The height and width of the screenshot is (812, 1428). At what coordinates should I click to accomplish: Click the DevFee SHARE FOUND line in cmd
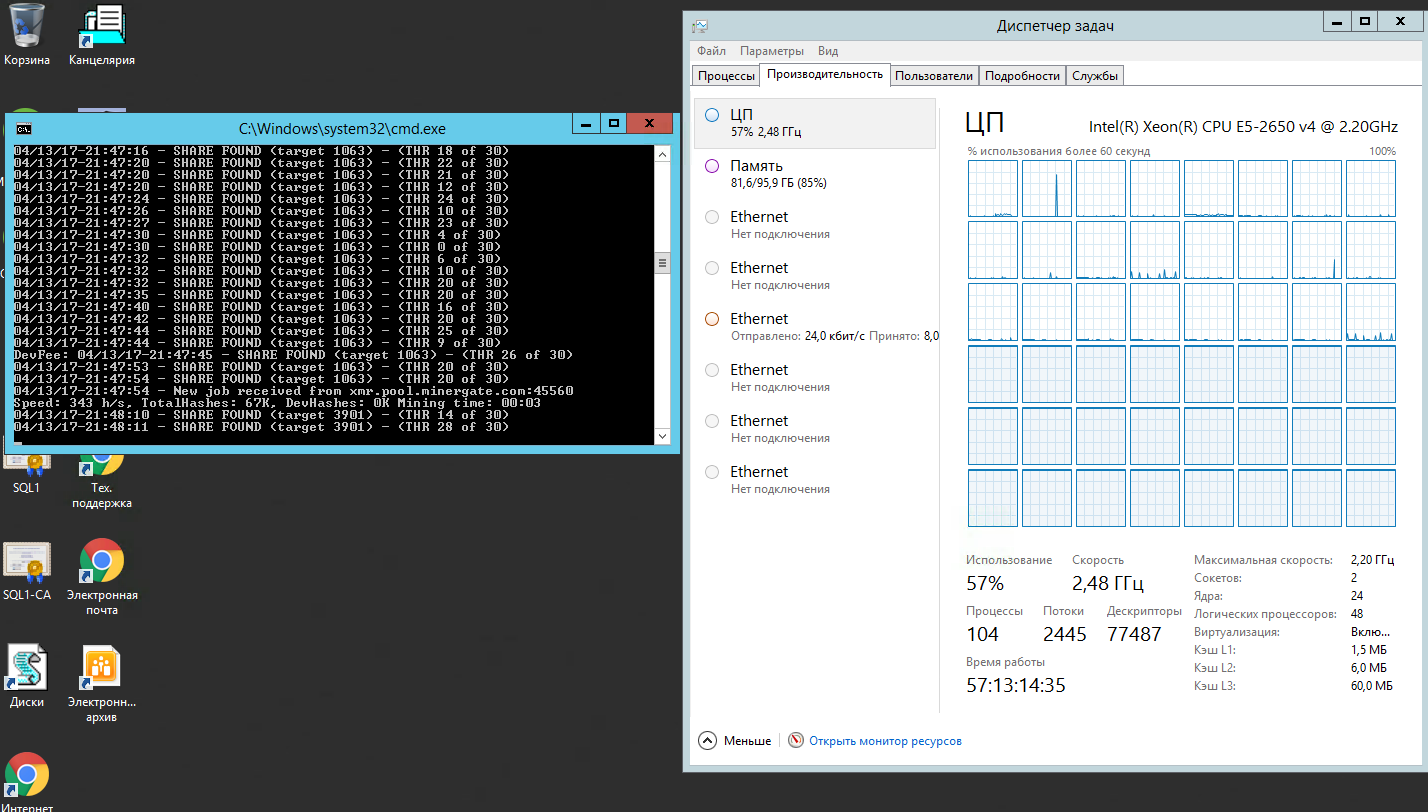pos(294,355)
